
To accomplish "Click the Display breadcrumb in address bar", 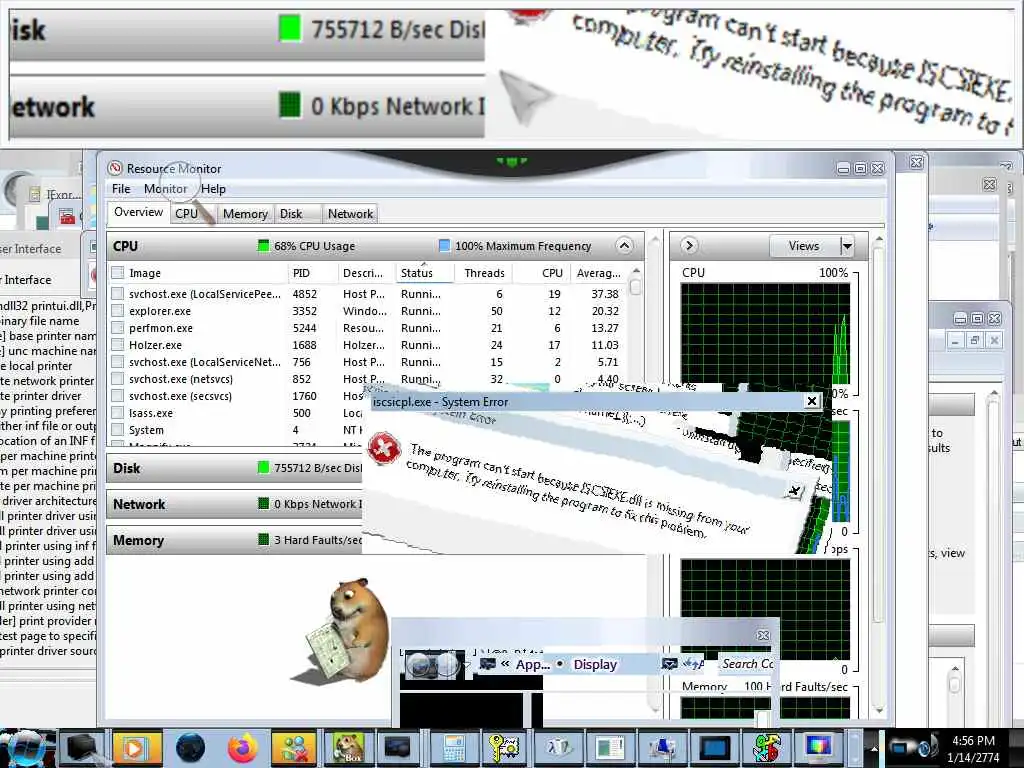I will [x=595, y=664].
